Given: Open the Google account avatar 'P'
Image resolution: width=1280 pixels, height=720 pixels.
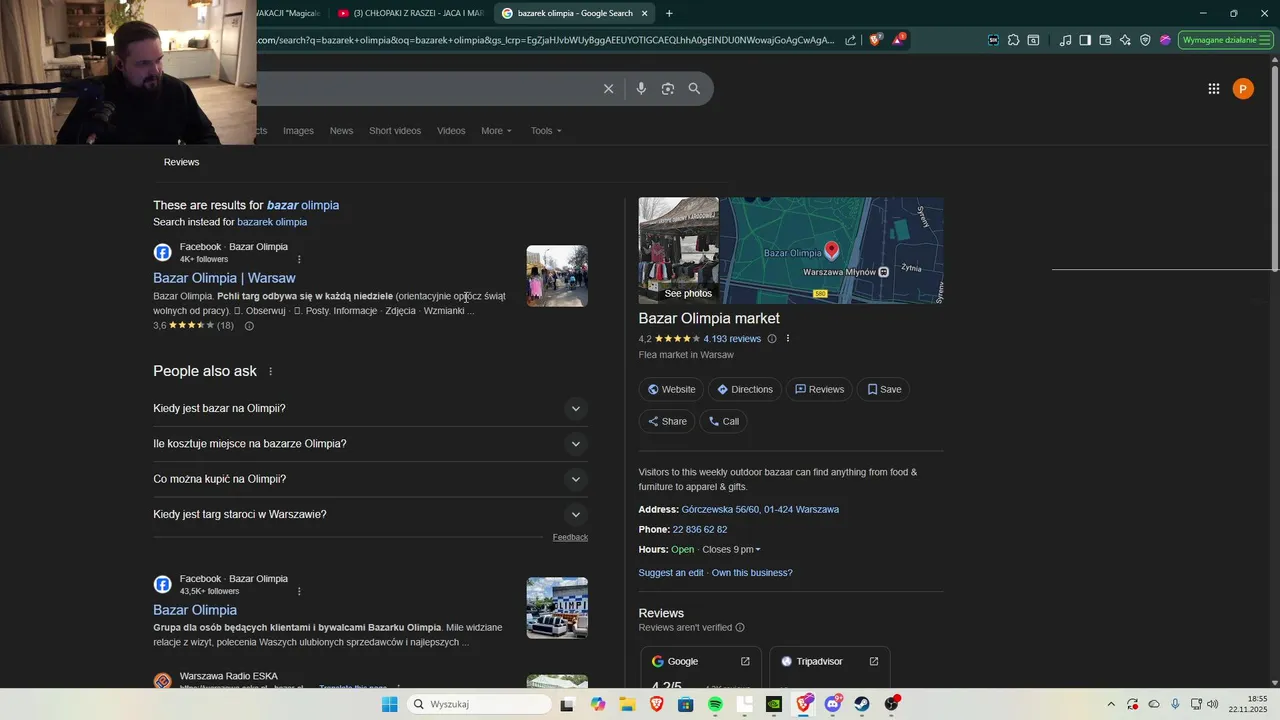Looking at the screenshot, I should tap(1243, 89).
